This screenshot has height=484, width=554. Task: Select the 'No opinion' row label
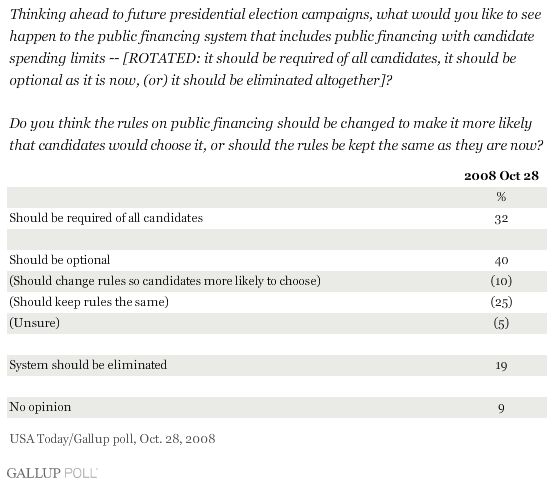coord(40,407)
